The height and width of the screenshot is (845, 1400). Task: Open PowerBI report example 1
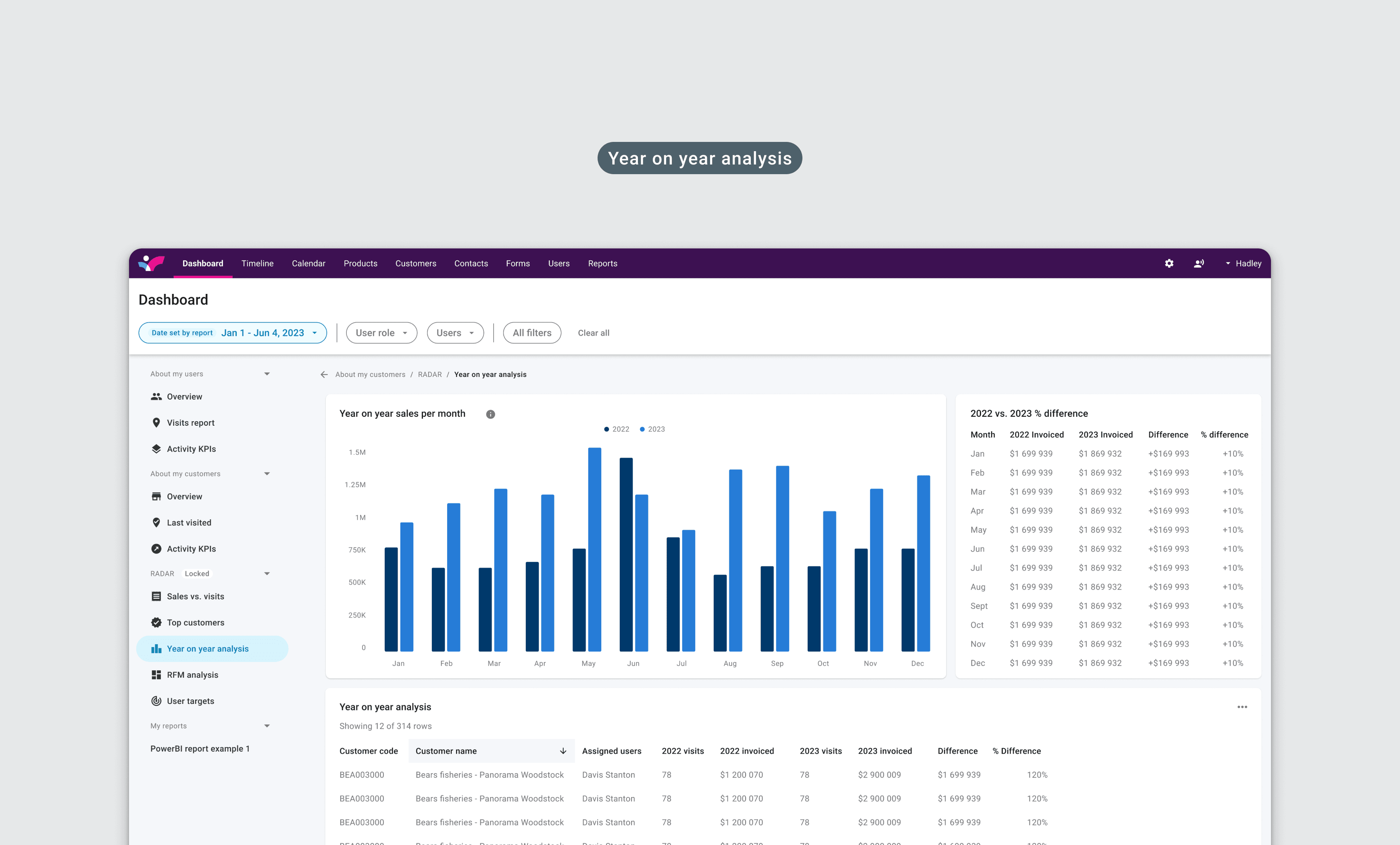[200, 749]
